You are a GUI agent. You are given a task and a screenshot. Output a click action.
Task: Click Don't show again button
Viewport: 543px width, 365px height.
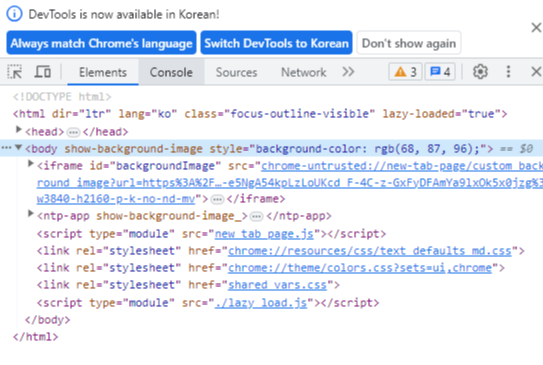click(x=409, y=43)
